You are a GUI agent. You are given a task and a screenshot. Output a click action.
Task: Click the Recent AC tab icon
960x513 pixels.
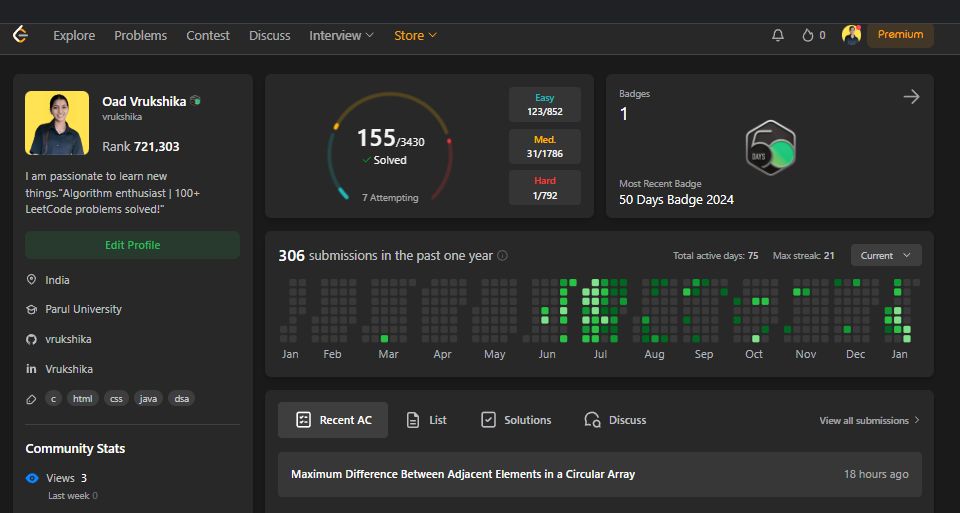303,420
